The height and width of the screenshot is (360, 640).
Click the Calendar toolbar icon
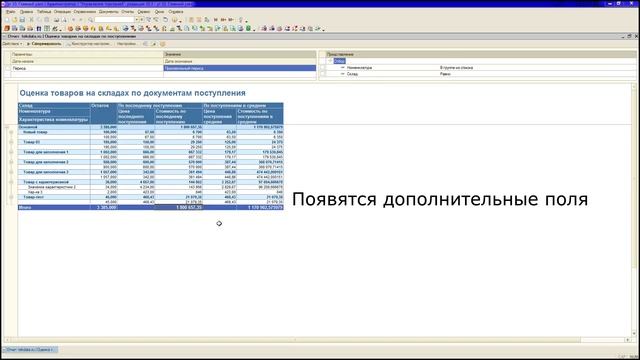click(x=199, y=20)
